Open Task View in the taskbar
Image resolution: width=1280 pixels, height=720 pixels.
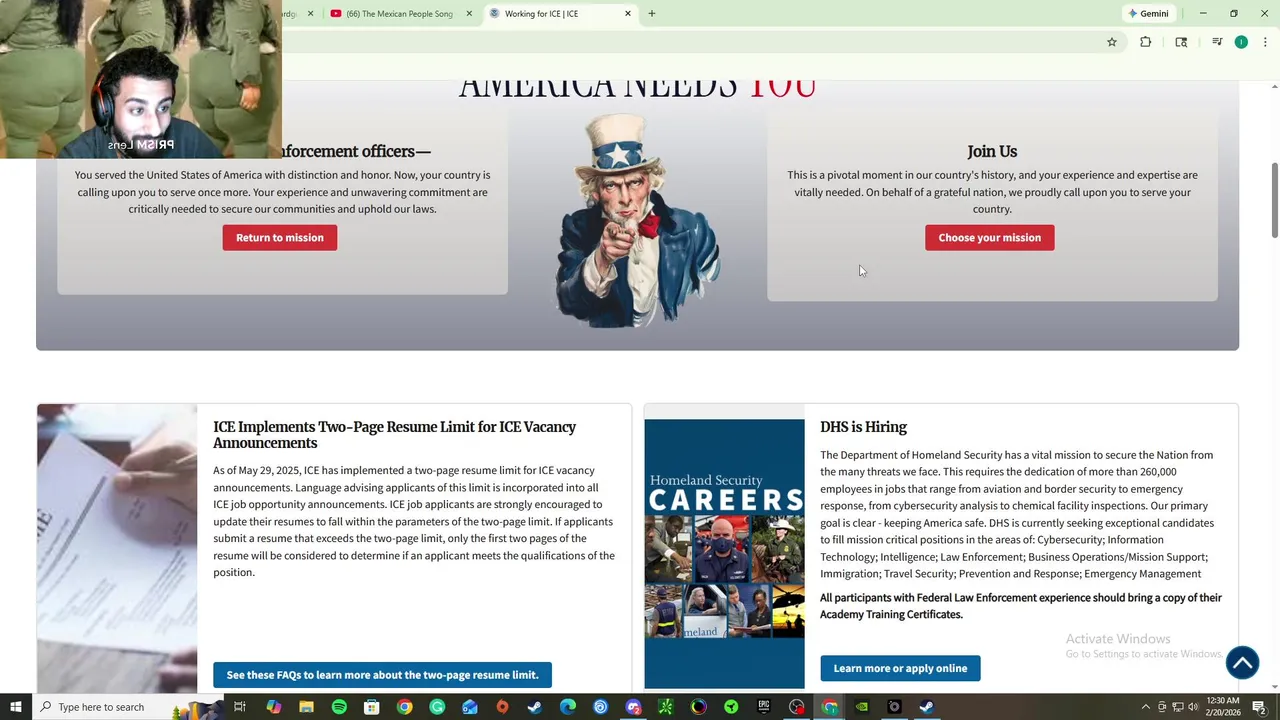(x=240, y=707)
